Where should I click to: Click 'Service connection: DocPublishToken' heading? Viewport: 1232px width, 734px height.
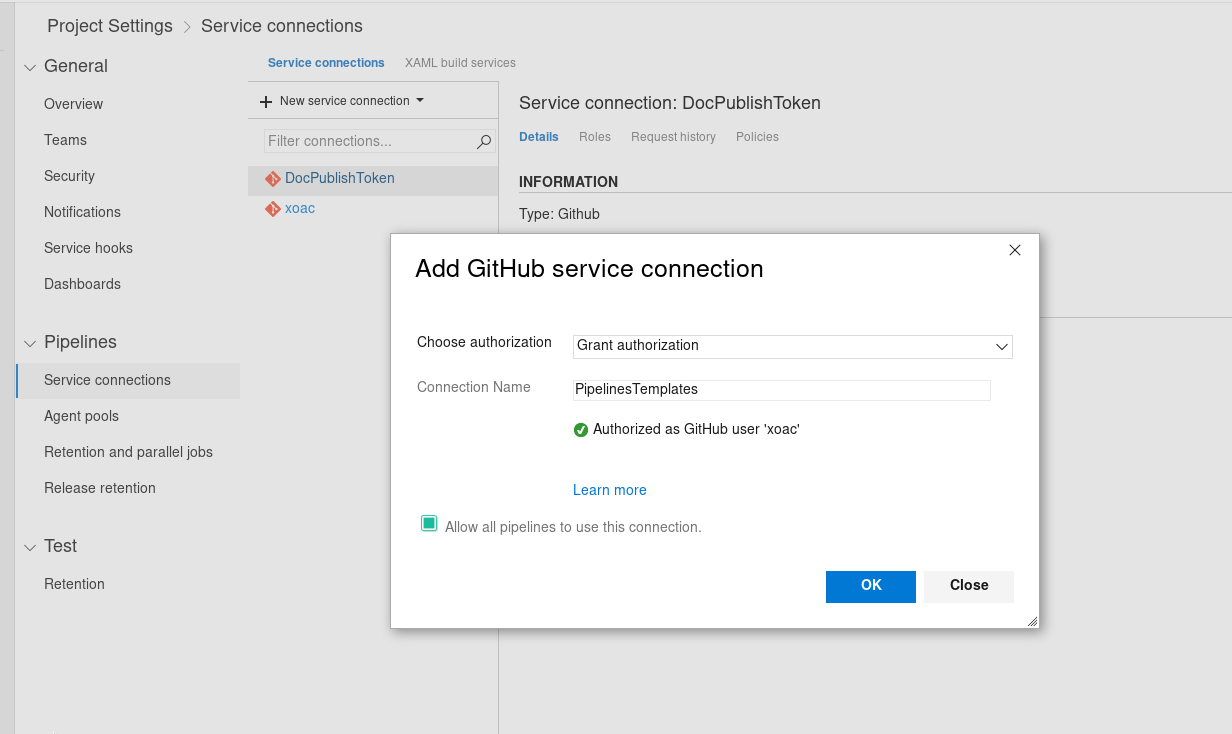[670, 103]
